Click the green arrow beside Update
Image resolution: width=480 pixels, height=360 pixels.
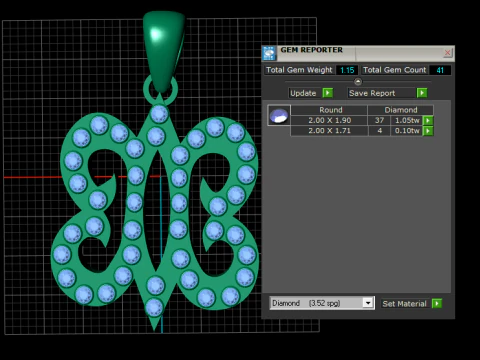click(328, 93)
